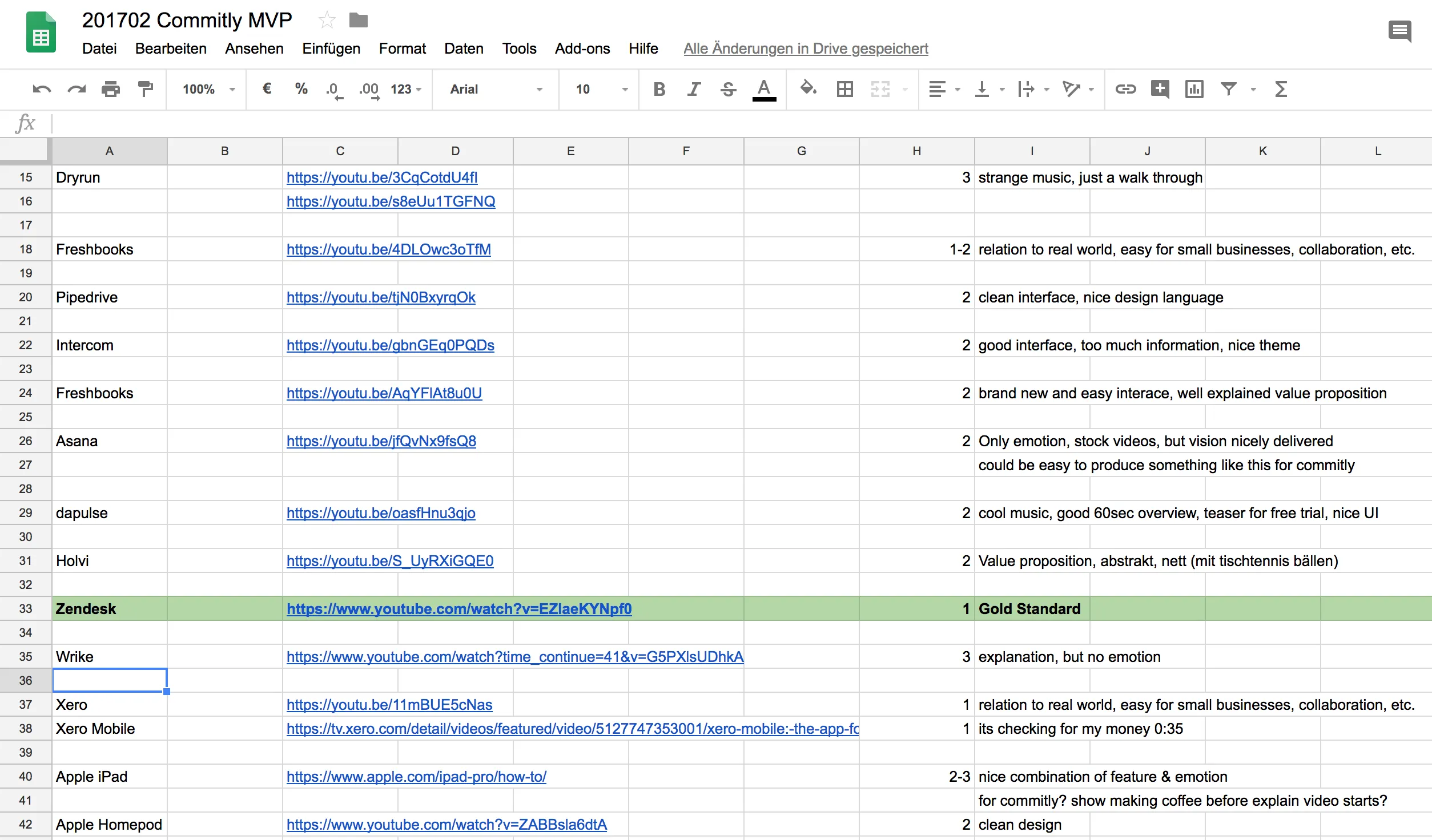Screen dimensions: 1432x840
Task: Select the paint format roller icon
Action: tap(146, 89)
